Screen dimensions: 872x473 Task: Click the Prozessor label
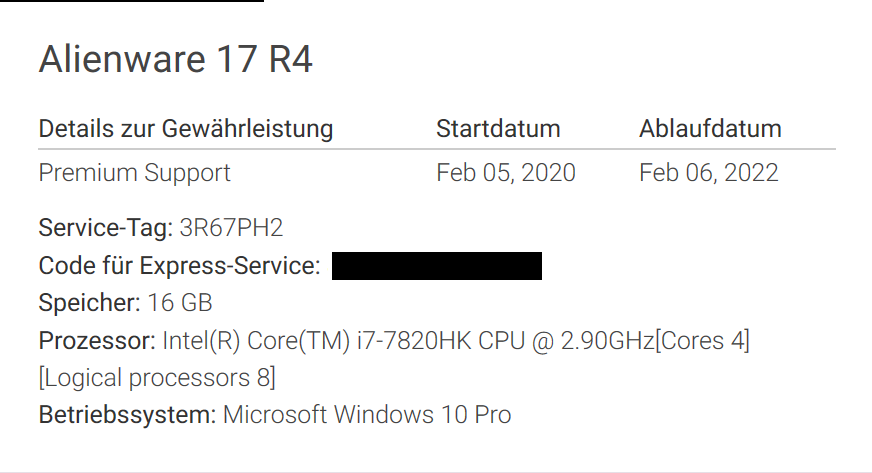point(97,341)
